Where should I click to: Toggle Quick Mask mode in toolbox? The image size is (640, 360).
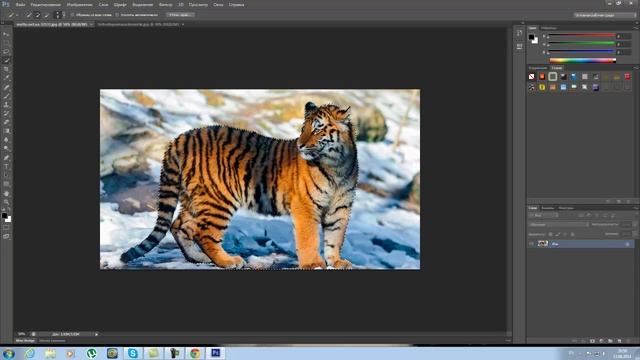[6, 228]
